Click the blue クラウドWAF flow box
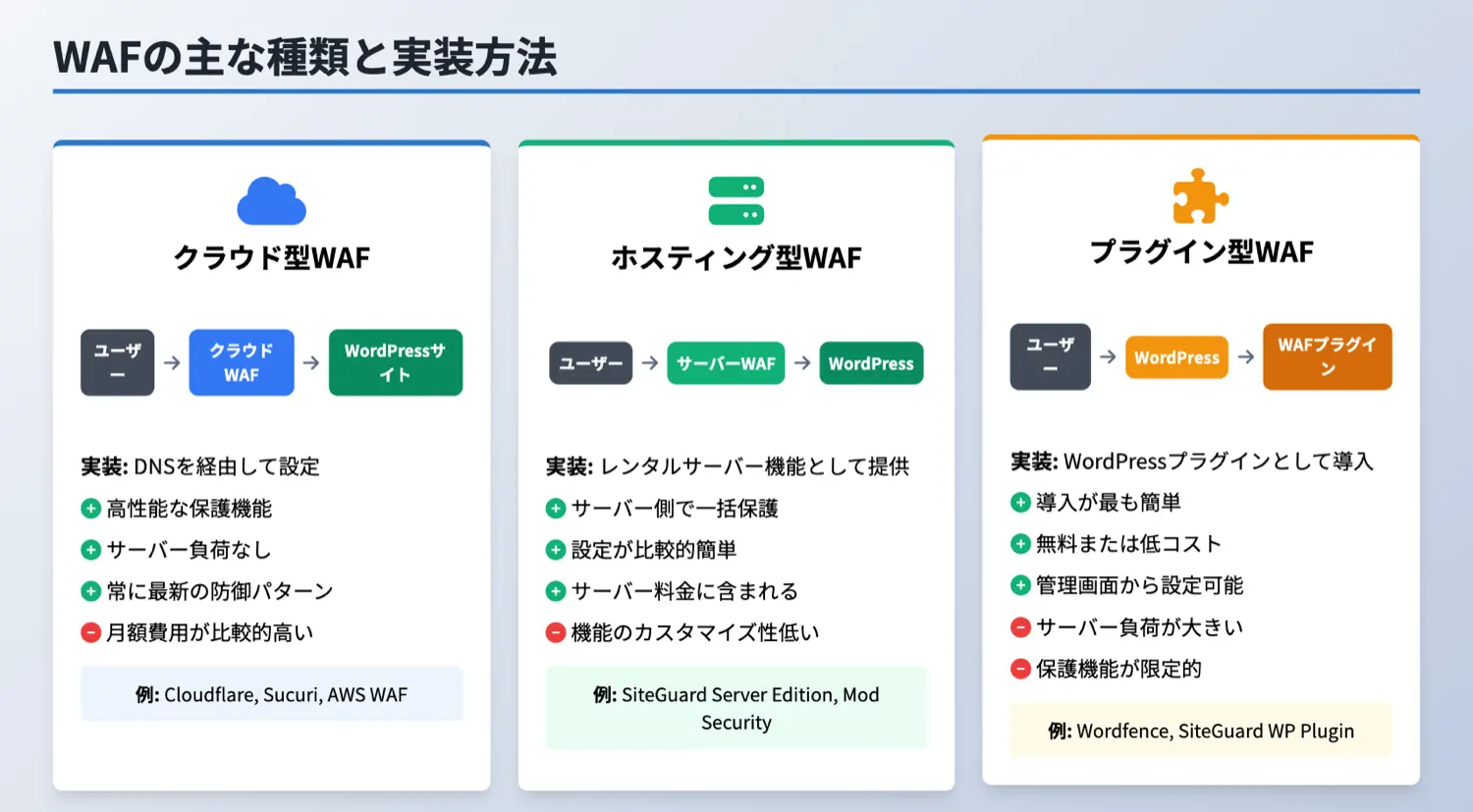 coord(242,362)
